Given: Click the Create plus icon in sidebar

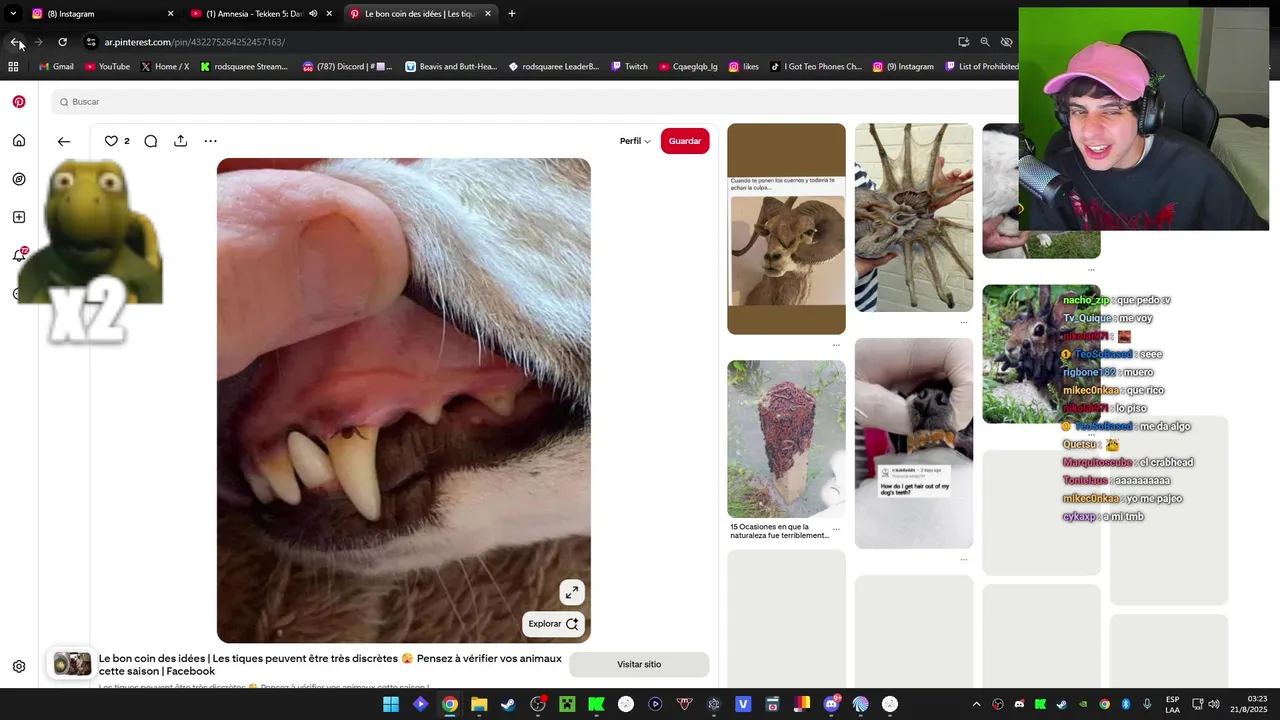Looking at the screenshot, I should click(19, 217).
